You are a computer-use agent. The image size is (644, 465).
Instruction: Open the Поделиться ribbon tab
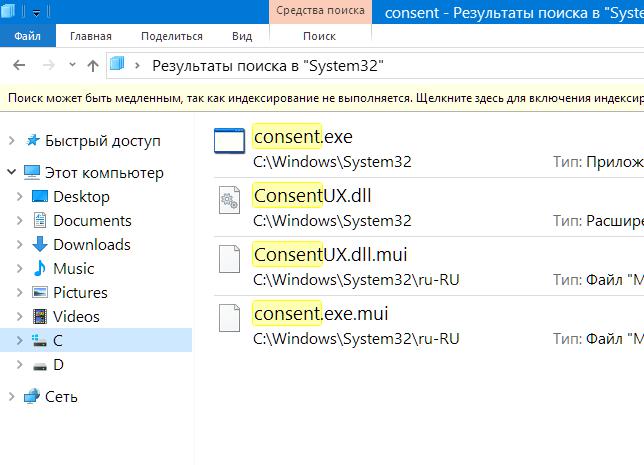pos(172,36)
